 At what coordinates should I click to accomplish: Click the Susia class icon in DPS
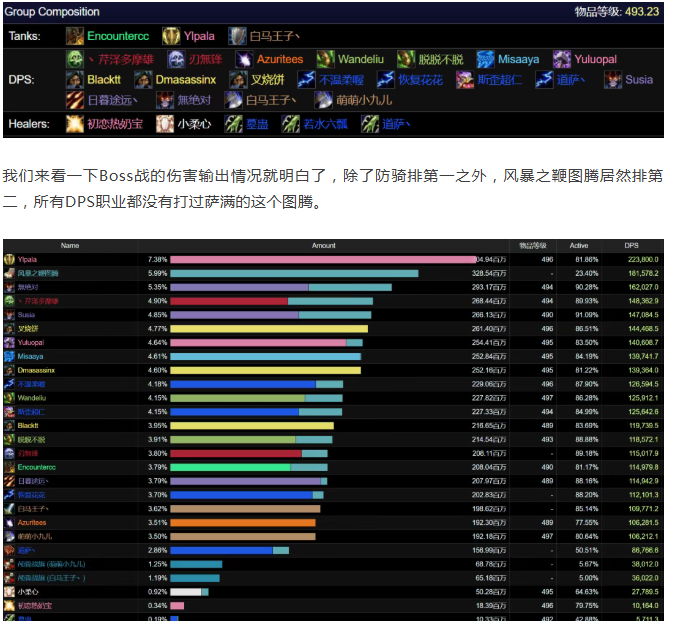click(x=613, y=79)
